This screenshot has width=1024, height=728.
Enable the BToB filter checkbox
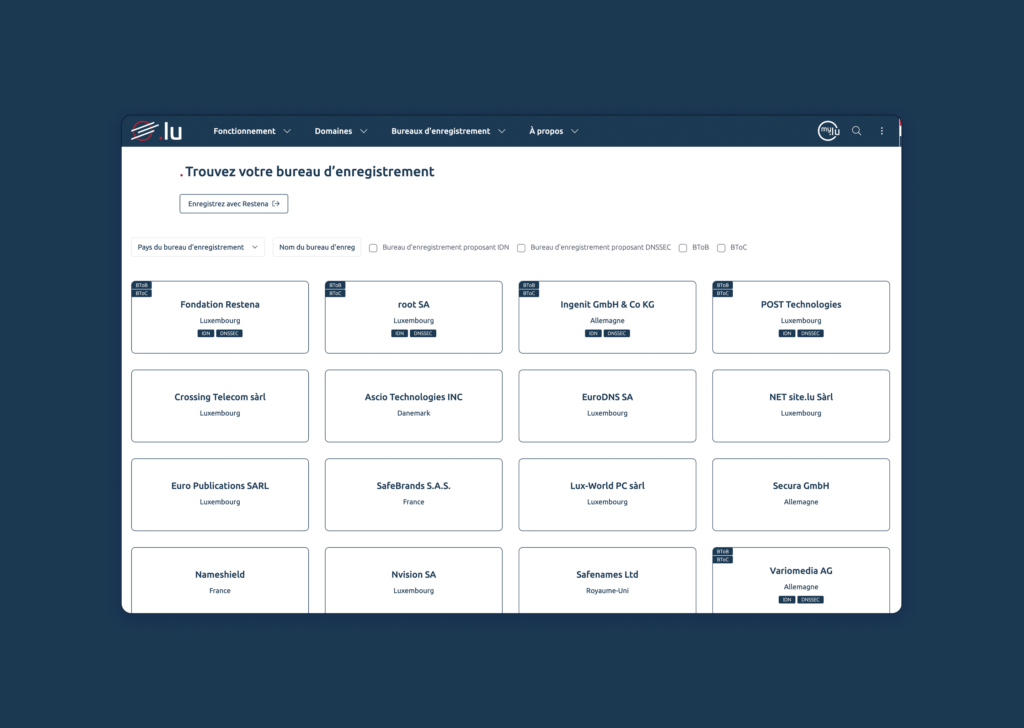[x=682, y=247]
